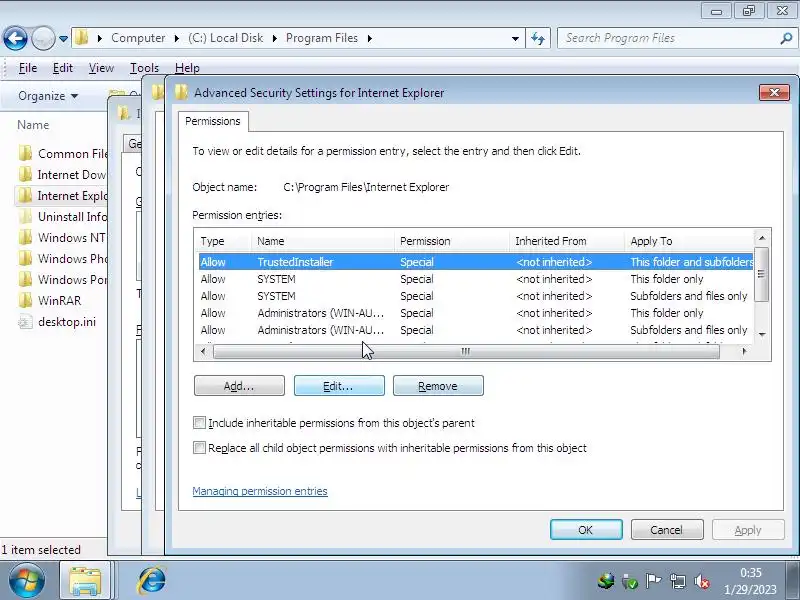Click the Name column header in Explorer
Viewport: 800px width, 600px height.
tap(33, 125)
